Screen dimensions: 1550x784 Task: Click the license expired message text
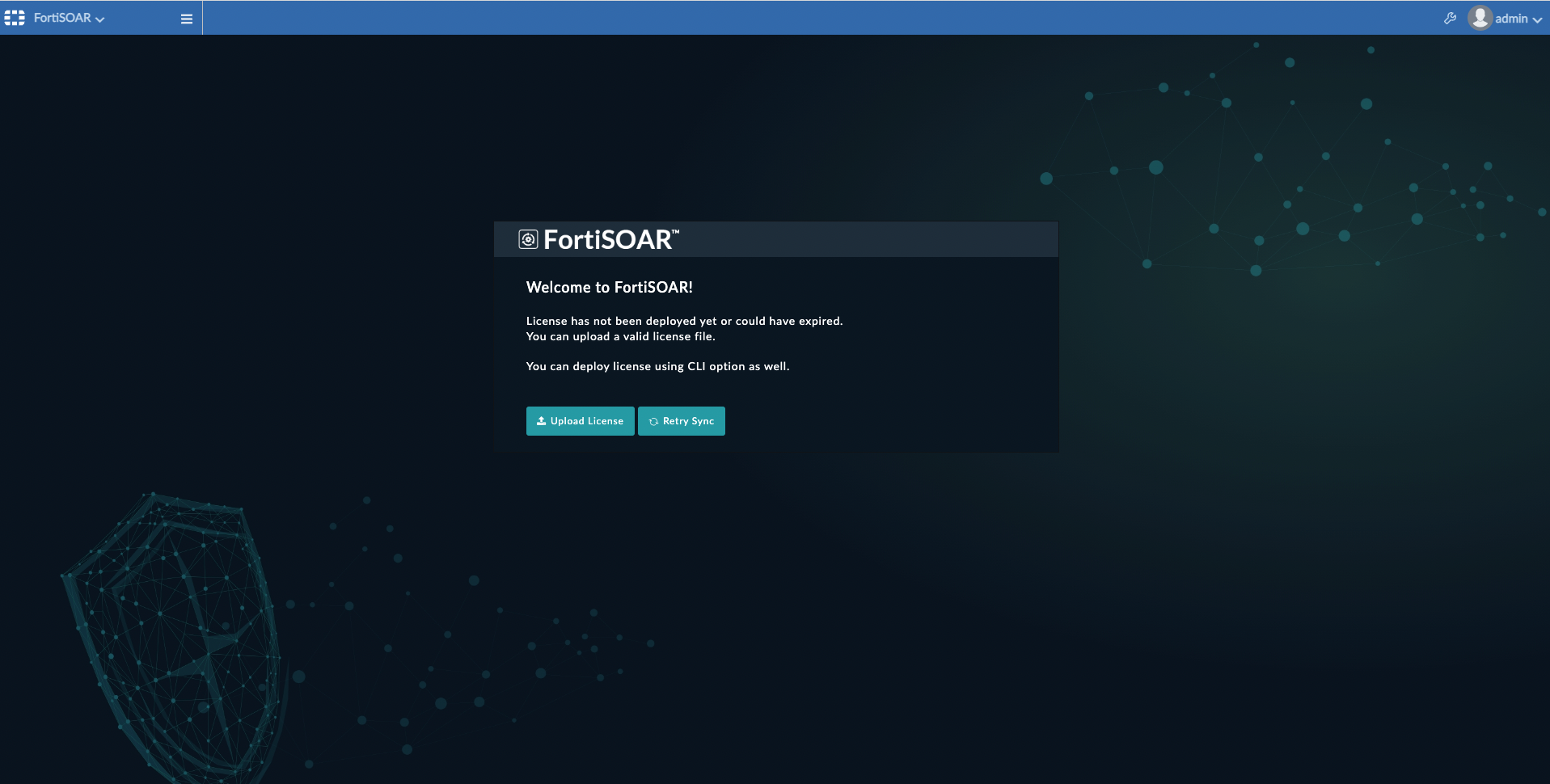(x=685, y=320)
